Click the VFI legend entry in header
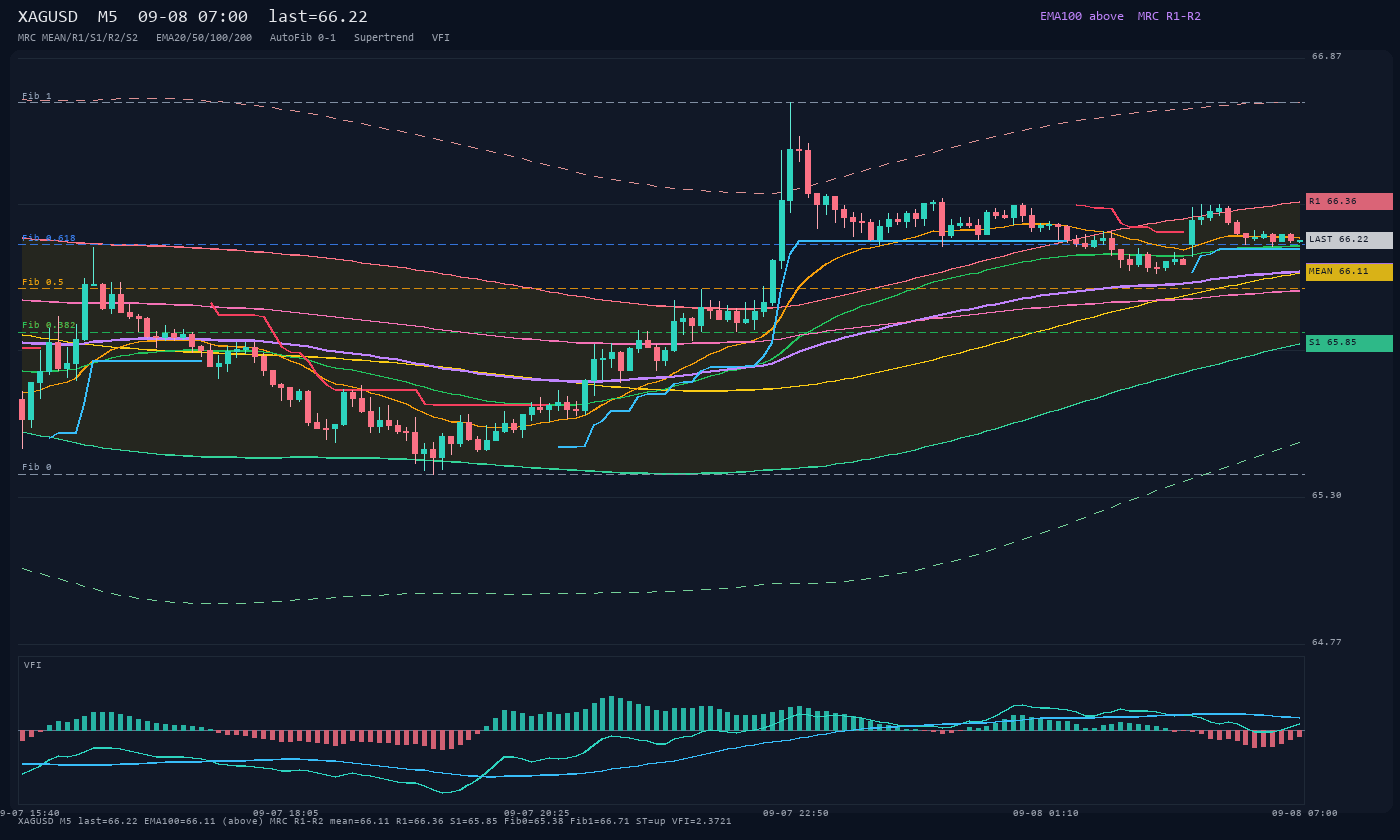The height and width of the screenshot is (840, 1400). point(441,38)
